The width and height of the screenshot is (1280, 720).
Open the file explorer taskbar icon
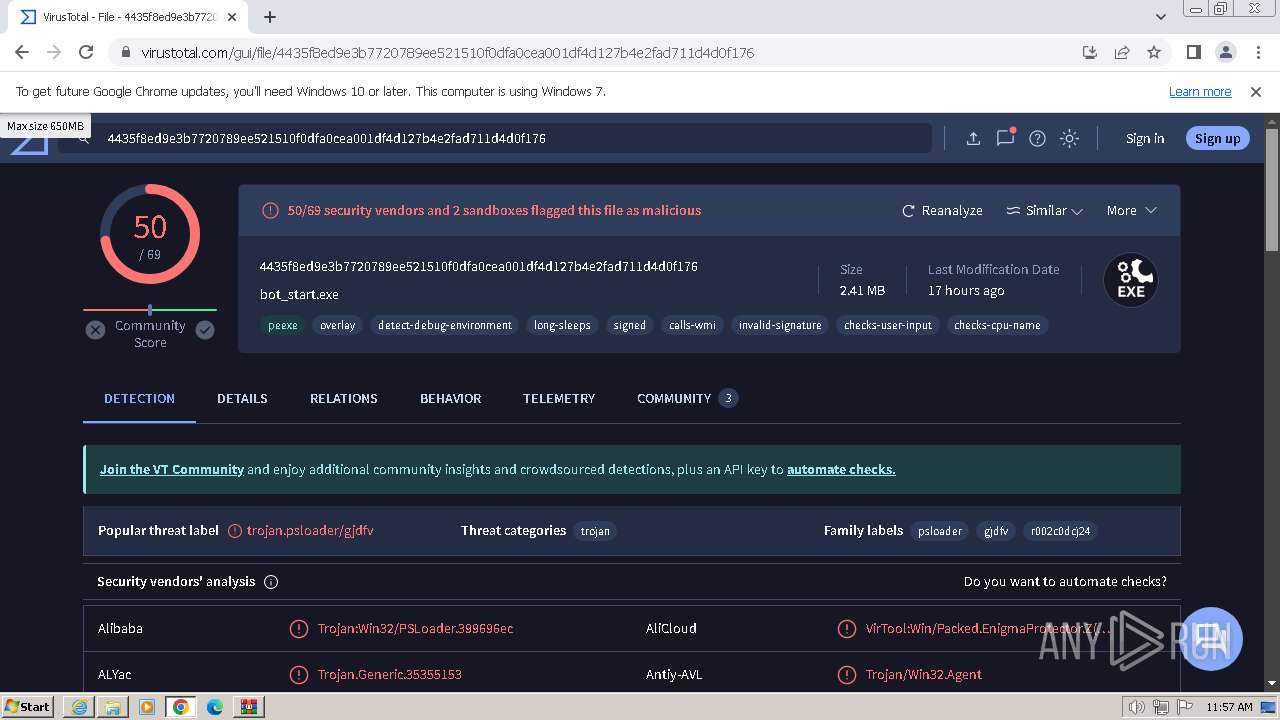point(113,707)
